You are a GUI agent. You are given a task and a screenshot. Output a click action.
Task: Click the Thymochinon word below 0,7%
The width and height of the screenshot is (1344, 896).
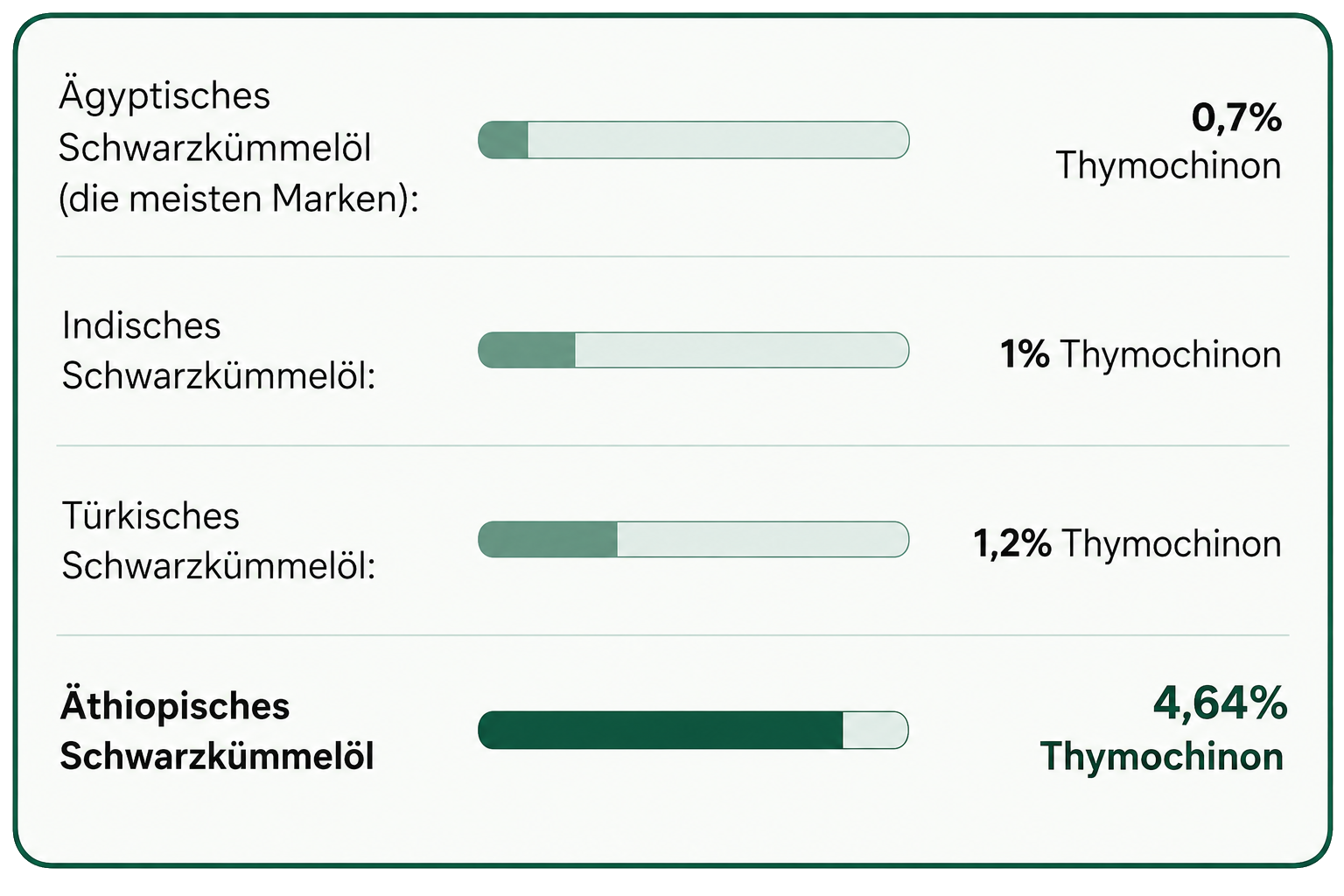pyautogui.click(x=1168, y=166)
